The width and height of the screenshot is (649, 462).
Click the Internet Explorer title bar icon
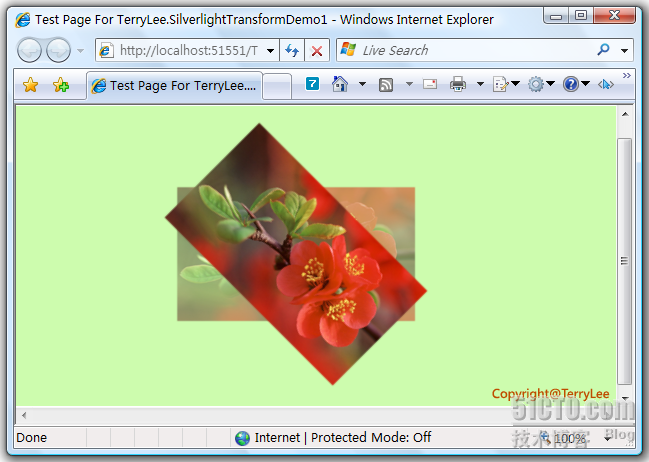point(23,19)
